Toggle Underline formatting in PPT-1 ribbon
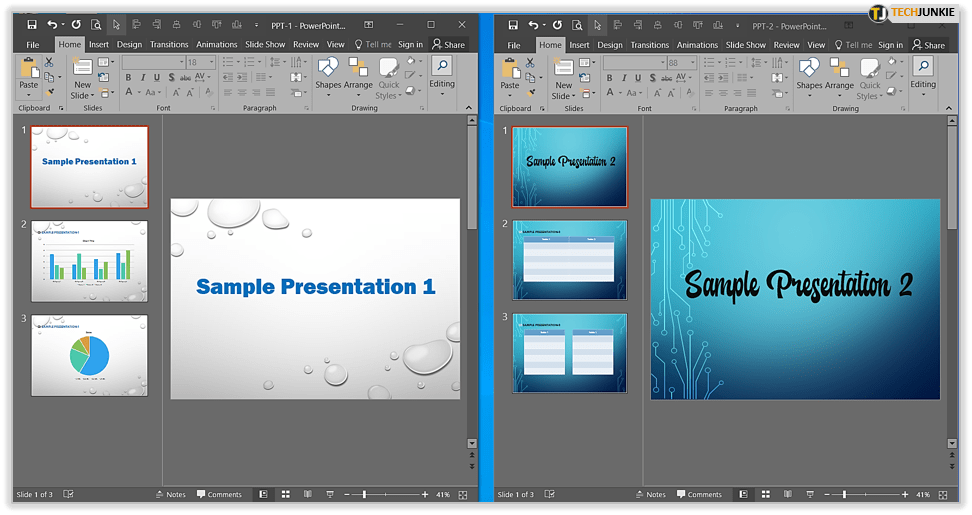Screen dimensions: 972x515 tap(156, 77)
